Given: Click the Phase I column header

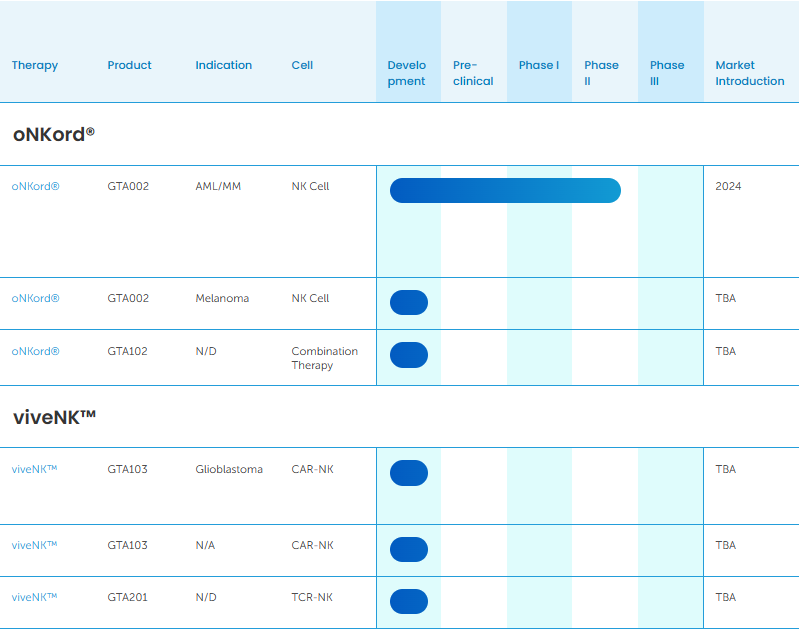Looking at the screenshot, I should [539, 65].
